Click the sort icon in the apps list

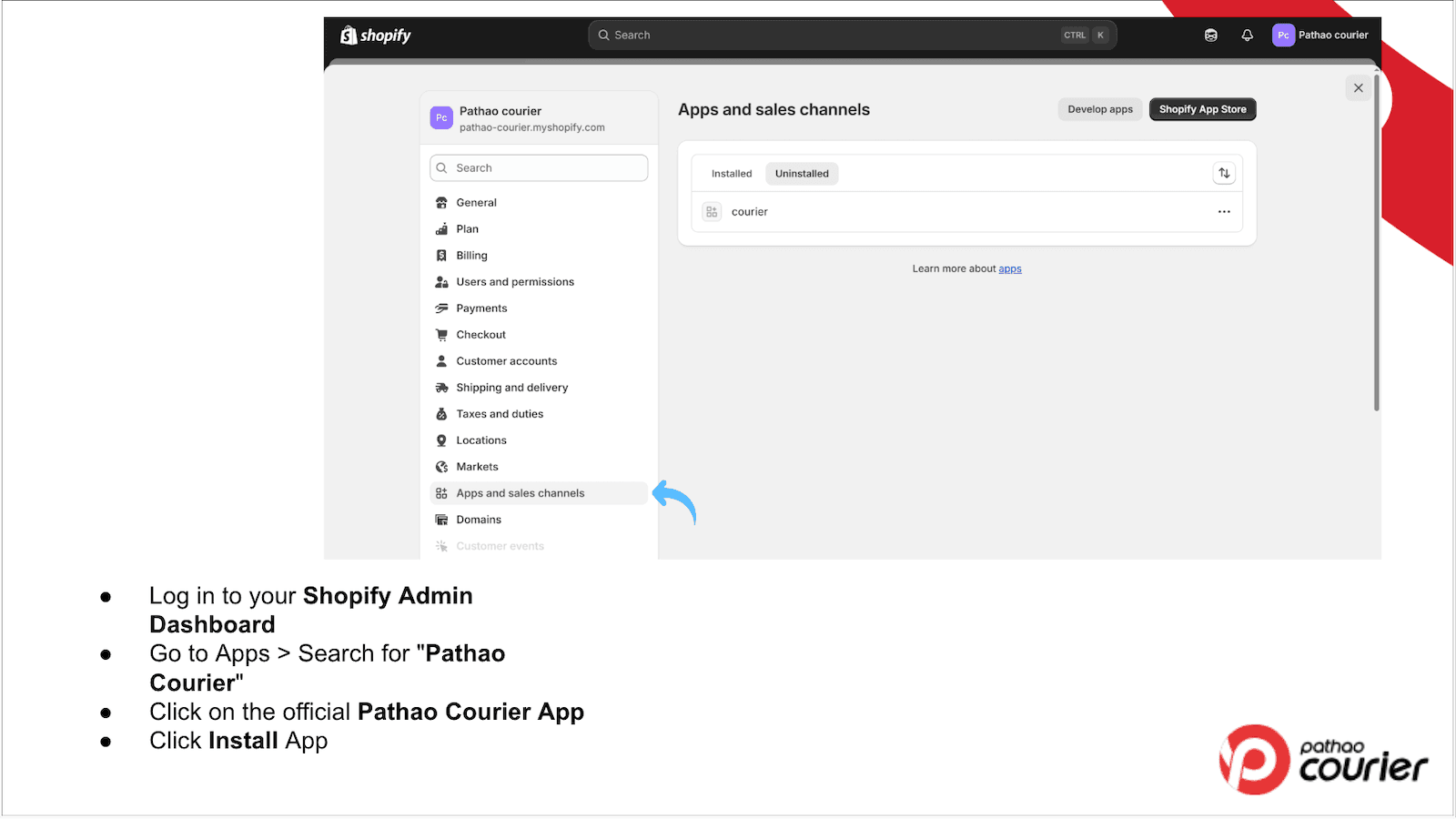pos(1223,173)
